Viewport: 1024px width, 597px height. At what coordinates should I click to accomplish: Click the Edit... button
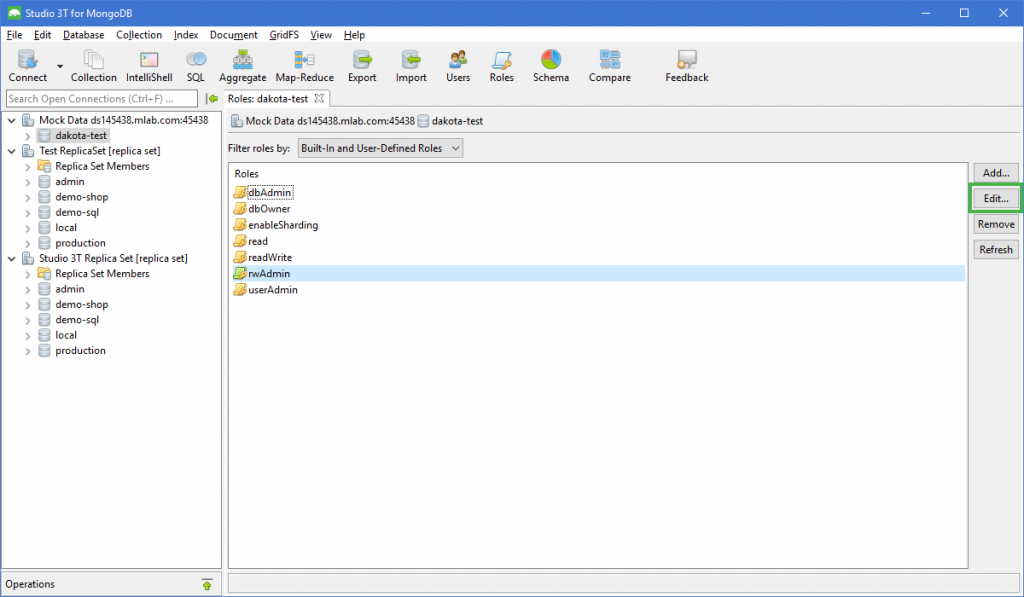(996, 199)
